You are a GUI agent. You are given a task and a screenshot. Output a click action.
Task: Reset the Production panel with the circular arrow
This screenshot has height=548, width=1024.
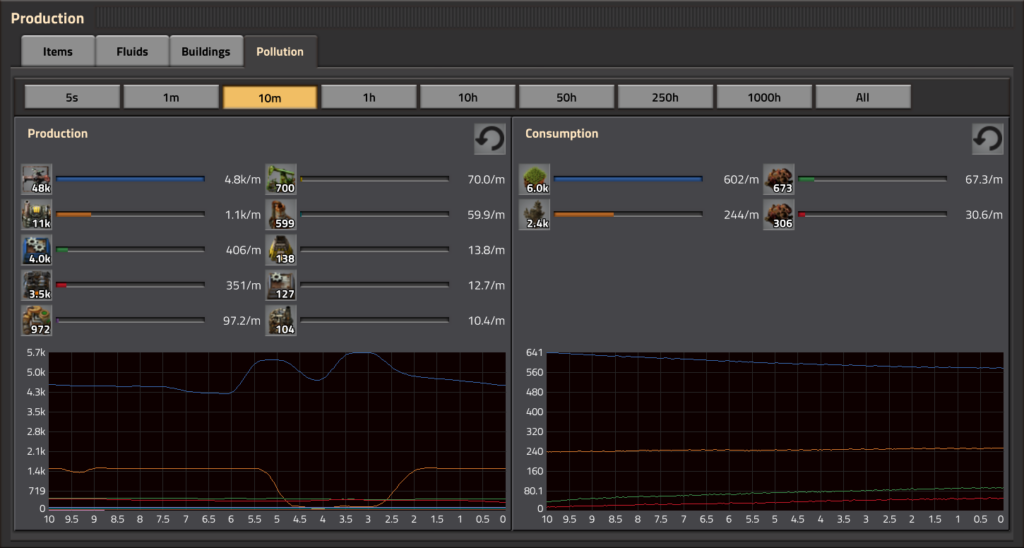(x=490, y=138)
